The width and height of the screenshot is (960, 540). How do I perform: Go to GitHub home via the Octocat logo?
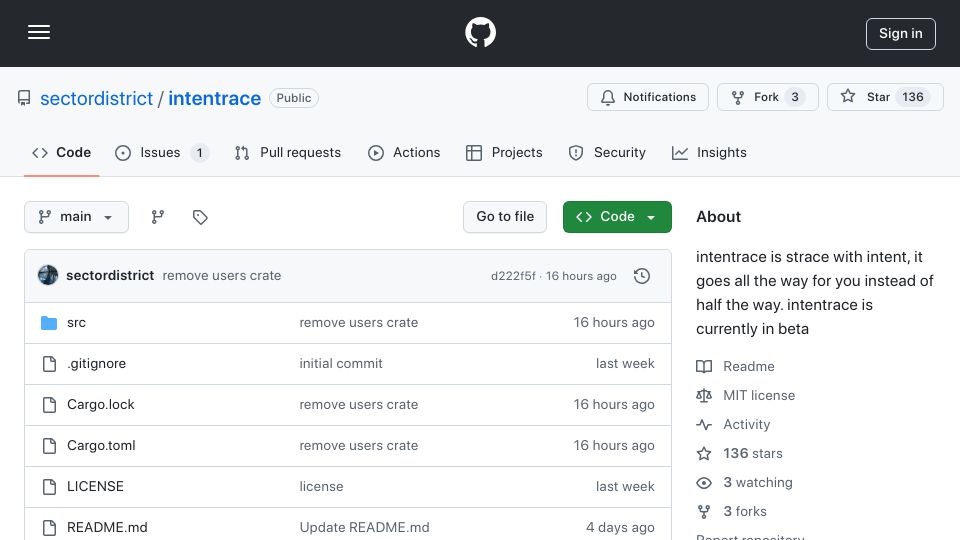480,32
